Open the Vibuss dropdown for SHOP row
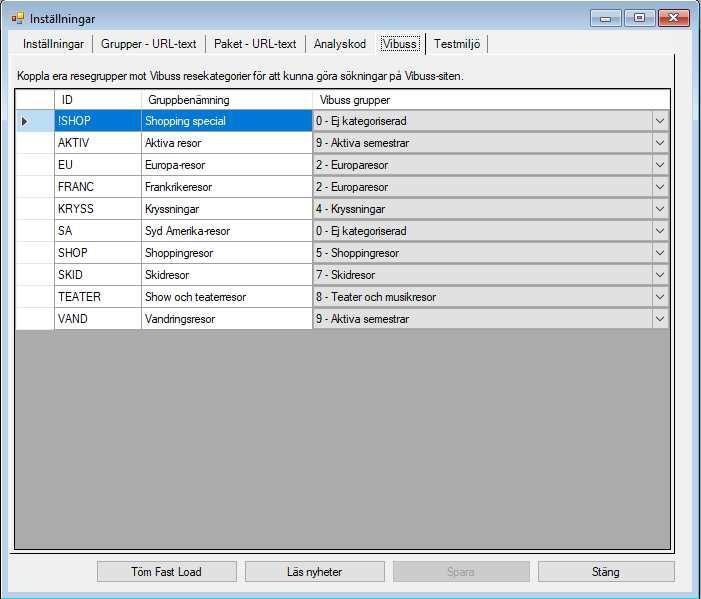 [660, 253]
